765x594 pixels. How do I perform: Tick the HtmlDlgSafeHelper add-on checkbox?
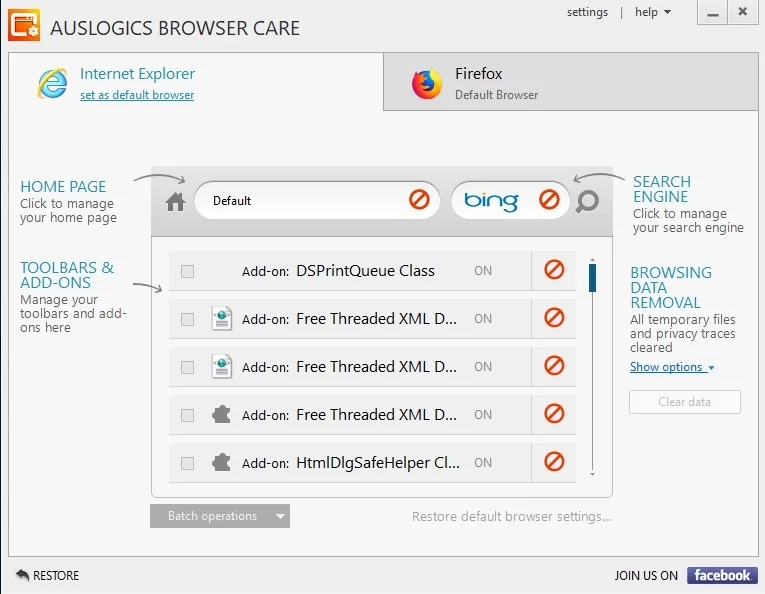[x=187, y=463]
